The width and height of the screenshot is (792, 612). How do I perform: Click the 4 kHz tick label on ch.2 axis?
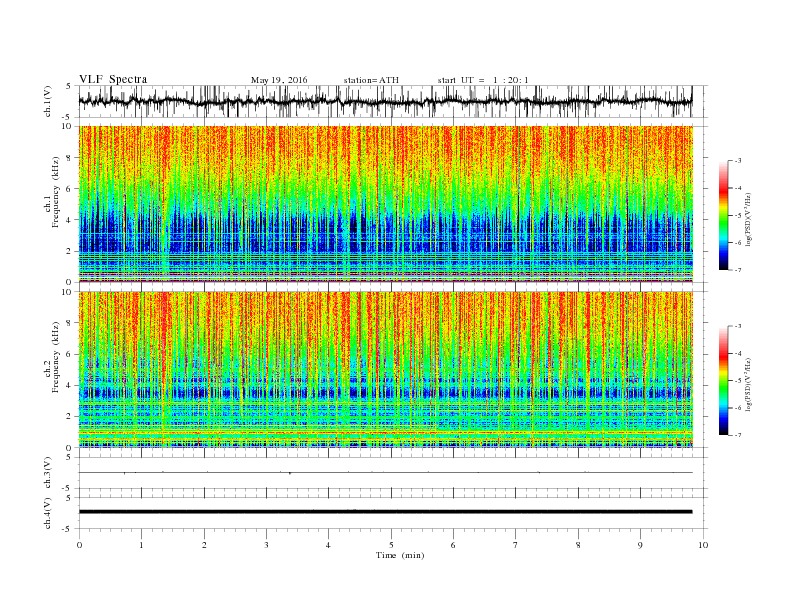point(70,386)
